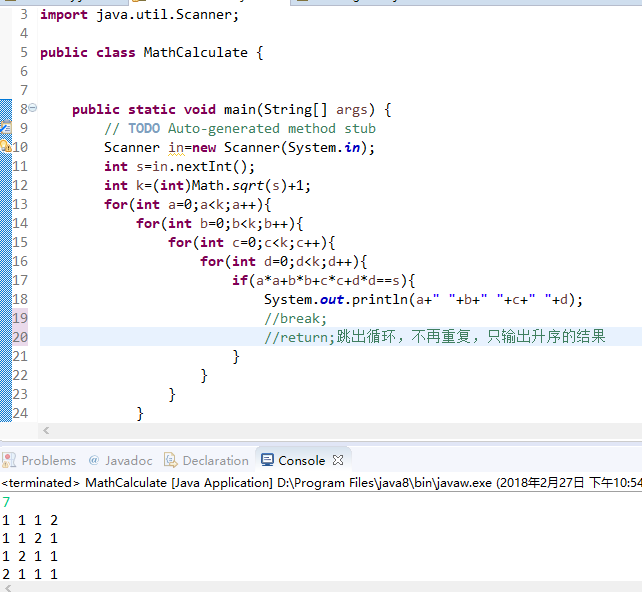Click console input value '7'
The height and width of the screenshot is (592, 642).
coord(6,502)
